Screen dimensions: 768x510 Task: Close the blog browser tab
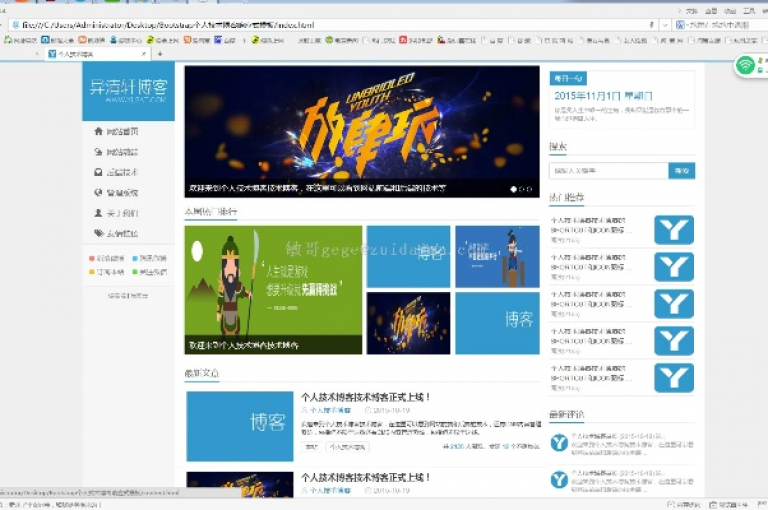(x=144, y=54)
